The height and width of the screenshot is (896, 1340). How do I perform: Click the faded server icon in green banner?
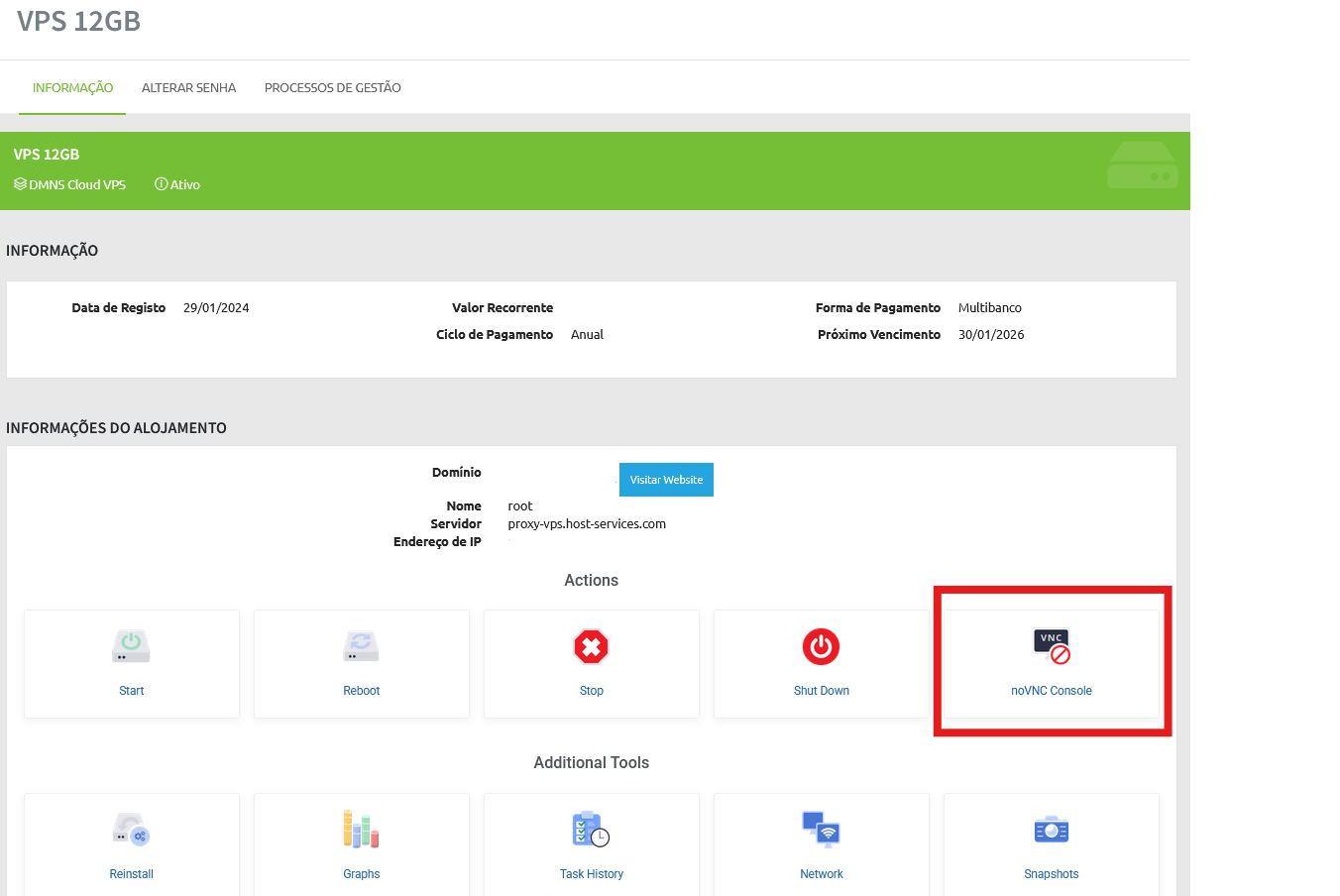[1142, 167]
